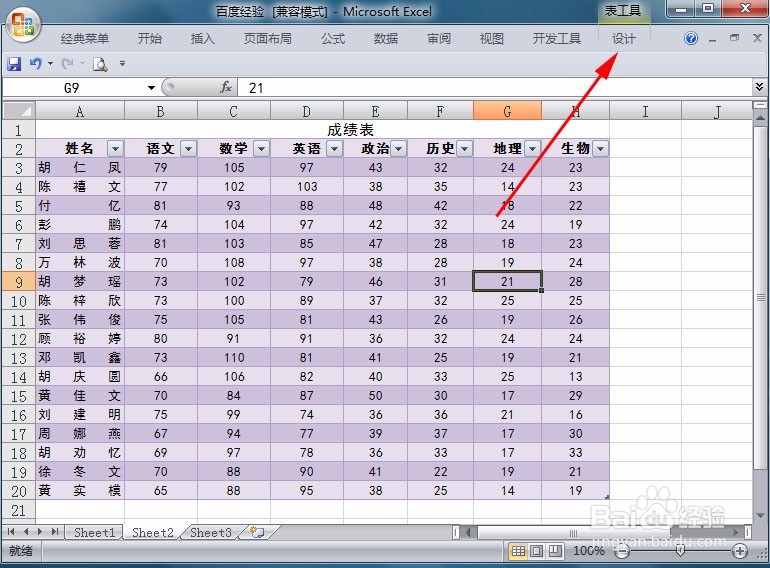Viewport: 770px width, 568px height.
Task: Jump to first sheet navigation arrow
Action: [11, 532]
